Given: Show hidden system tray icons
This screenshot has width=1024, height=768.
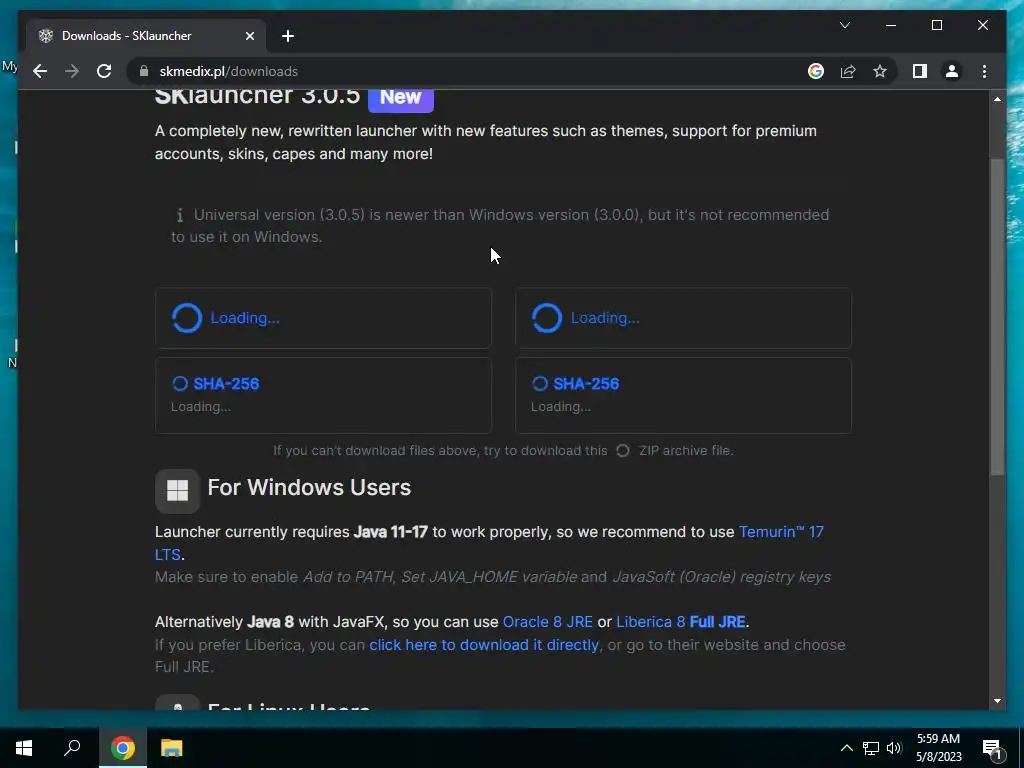Looking at the screenshot, I should (x=846, y=748).
